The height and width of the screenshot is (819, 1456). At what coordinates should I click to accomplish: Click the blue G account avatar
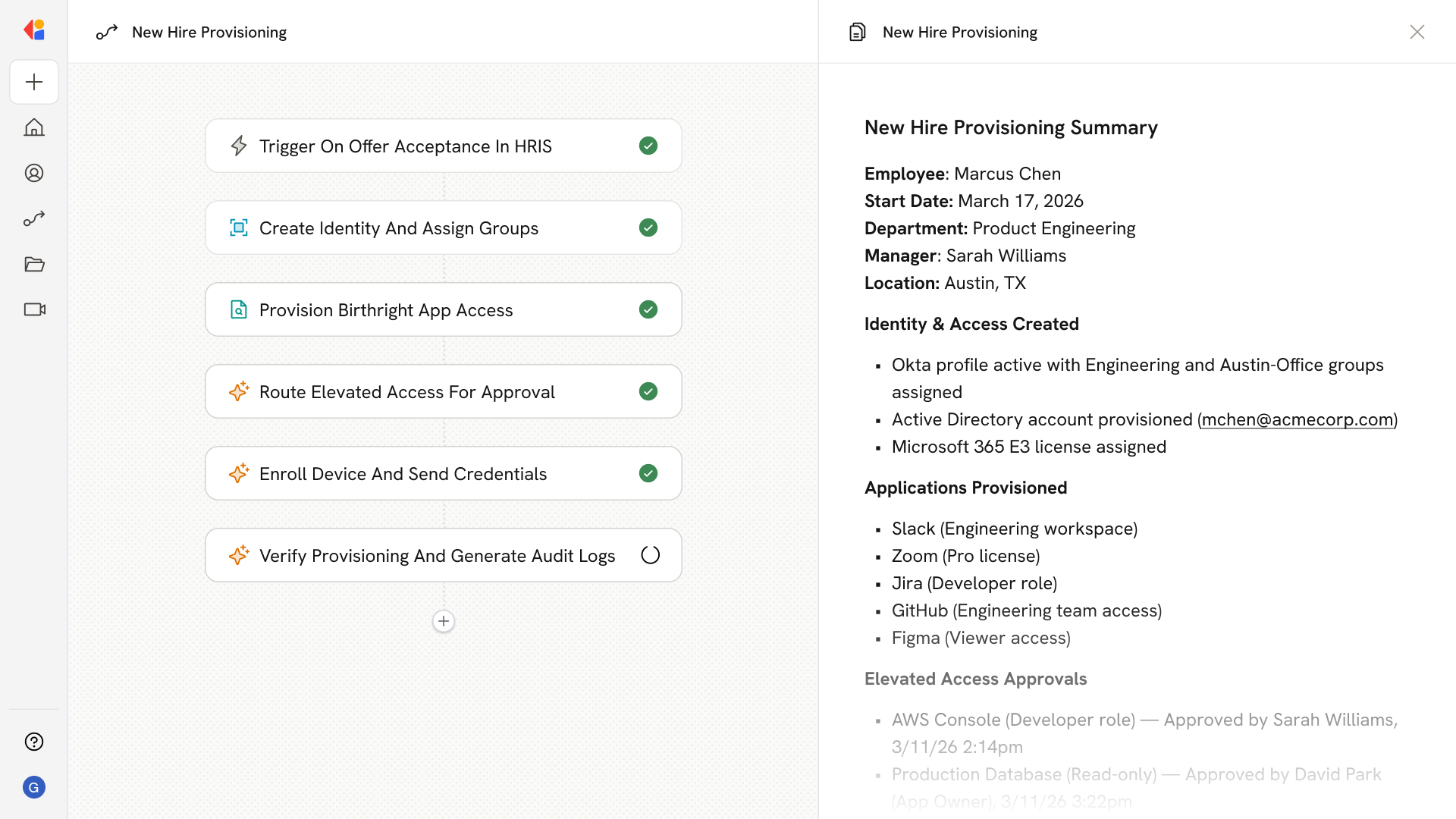pyautogui.click(x=34, y=787)
